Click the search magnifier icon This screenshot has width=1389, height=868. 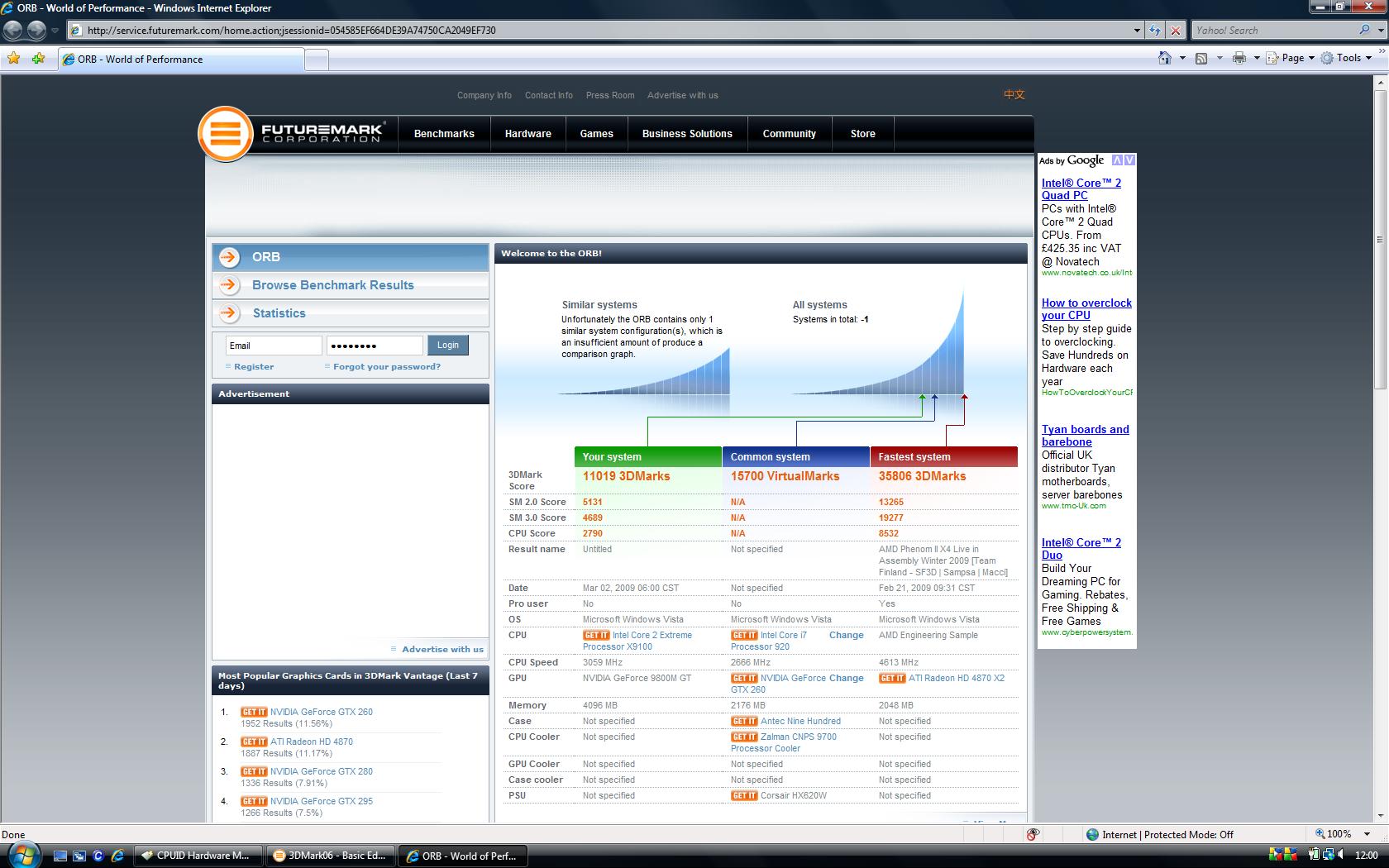point(1364,30)
